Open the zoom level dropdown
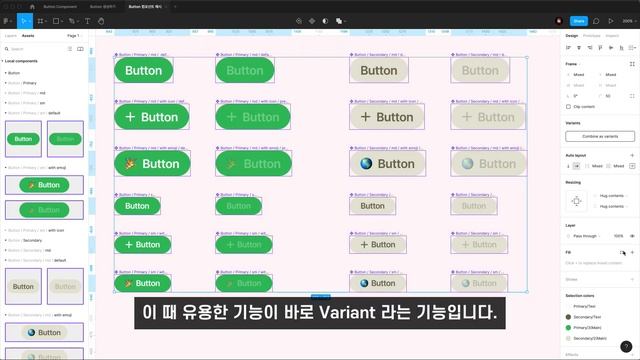 point(629,21)
